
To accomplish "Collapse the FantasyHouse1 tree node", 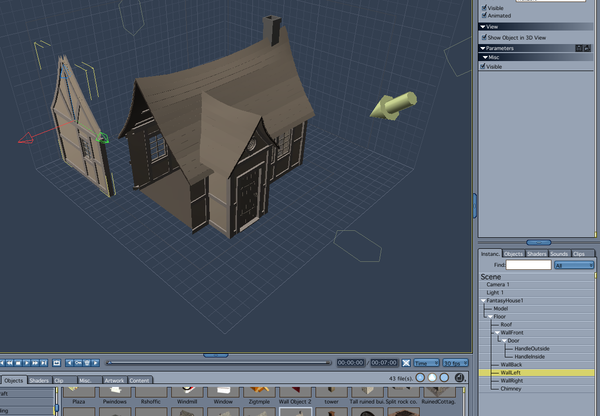I will coord(483,301).
